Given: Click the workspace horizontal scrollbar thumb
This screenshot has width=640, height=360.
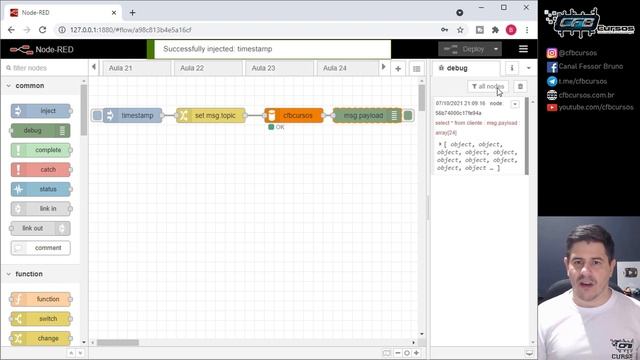Looking at the screenshot, I should (x=118, y=342).
